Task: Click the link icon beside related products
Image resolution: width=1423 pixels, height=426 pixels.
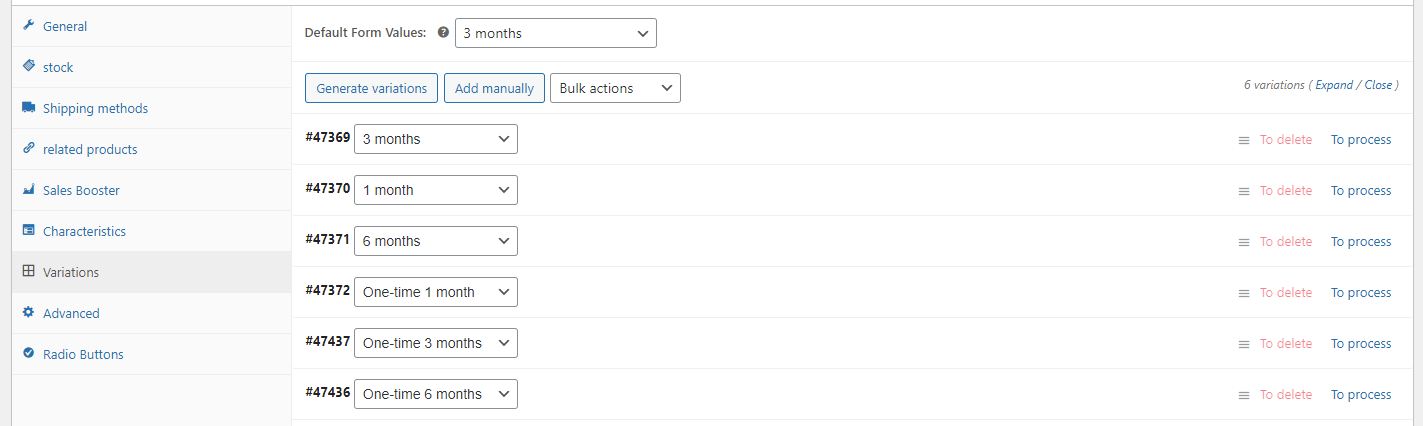Action: [x=28, y=149]
